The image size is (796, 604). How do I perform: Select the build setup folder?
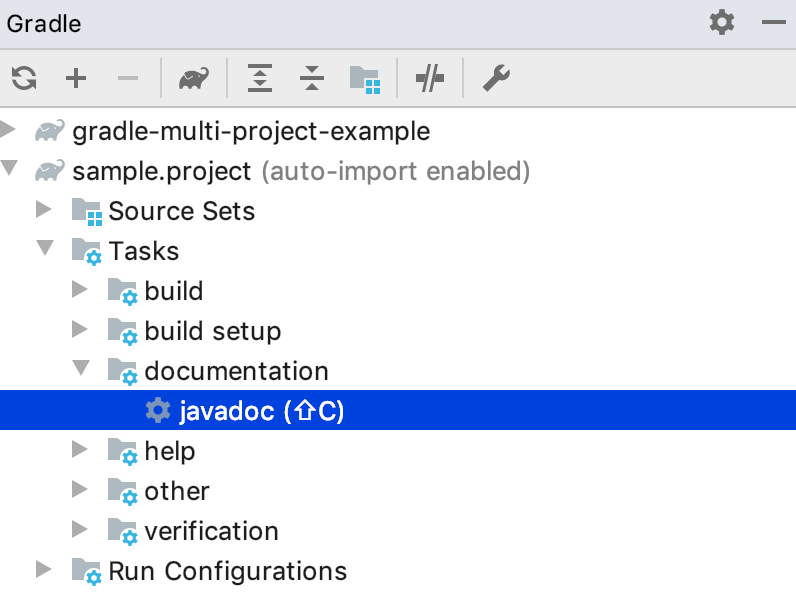(212, 331)
